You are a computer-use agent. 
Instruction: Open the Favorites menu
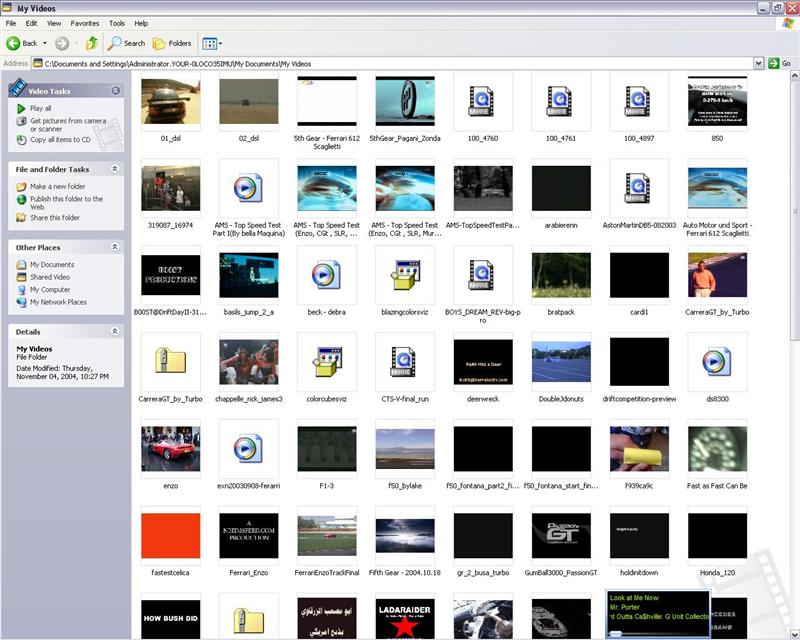(85, 23)
